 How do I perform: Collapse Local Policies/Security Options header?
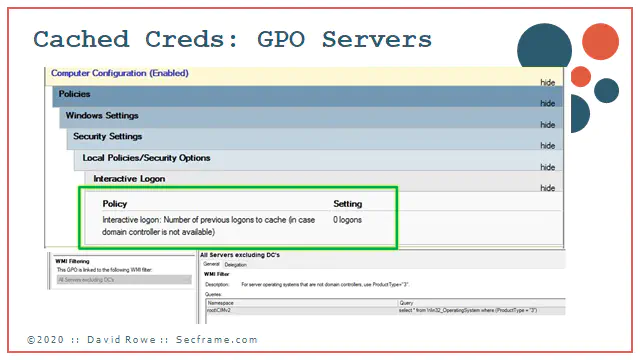(319, 160)
